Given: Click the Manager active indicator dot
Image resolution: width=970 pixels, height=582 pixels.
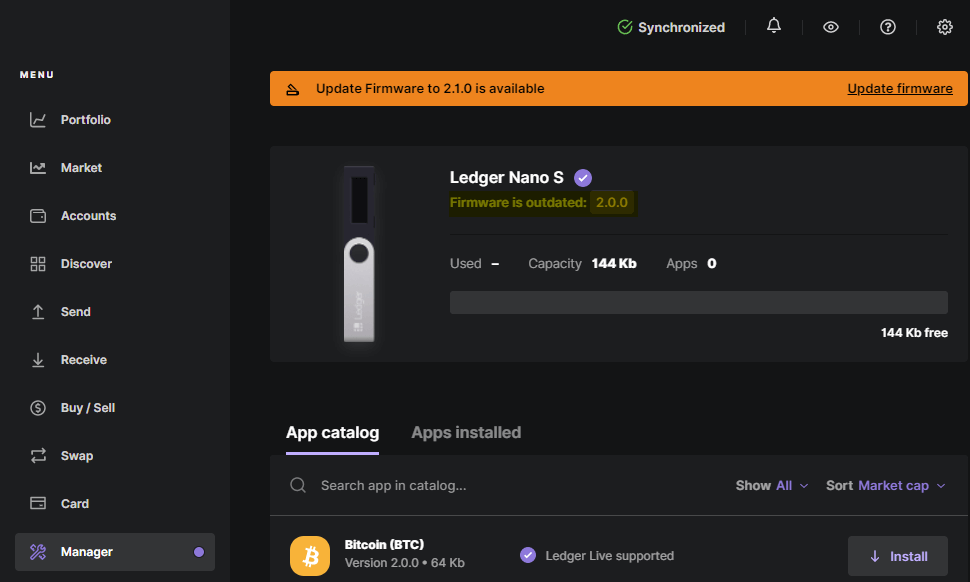Looking at the screenshot, I should coord(198,551).
